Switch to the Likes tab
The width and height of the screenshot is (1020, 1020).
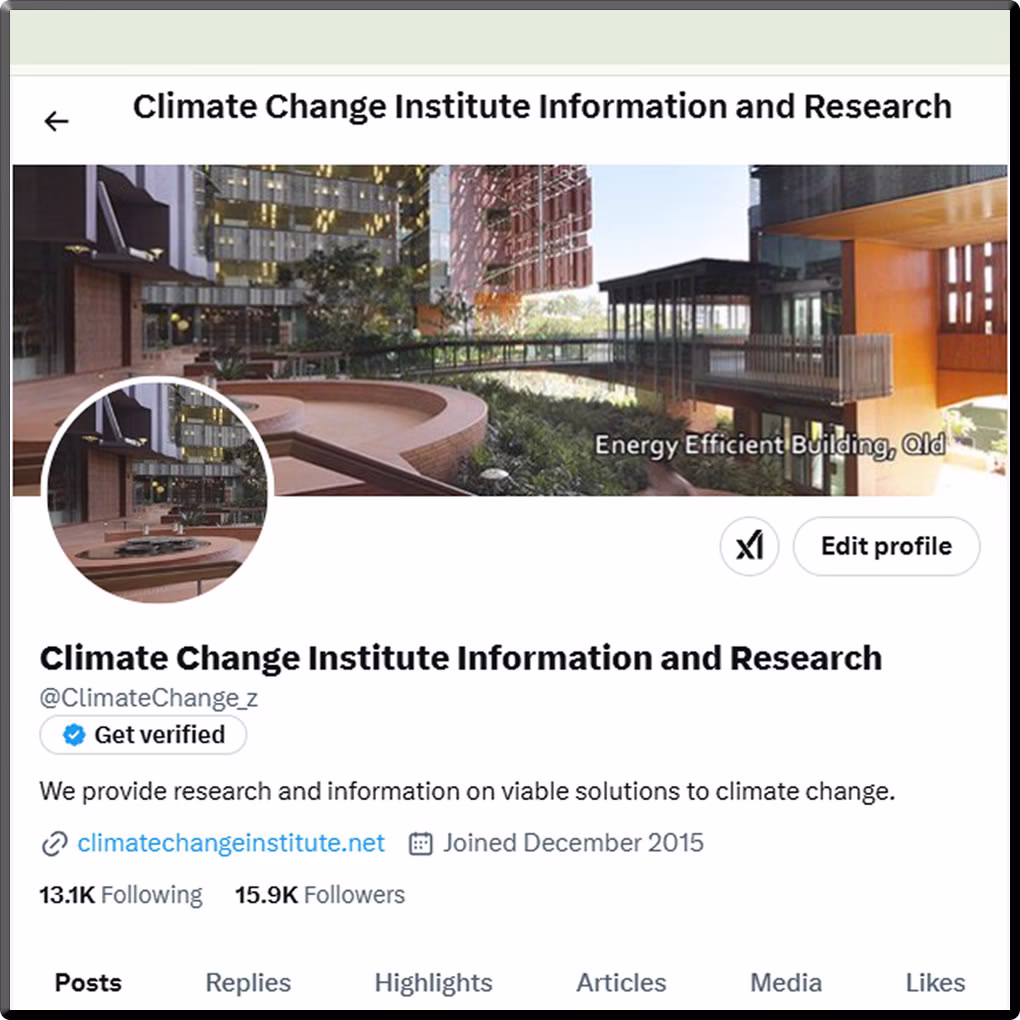point(935,982)
